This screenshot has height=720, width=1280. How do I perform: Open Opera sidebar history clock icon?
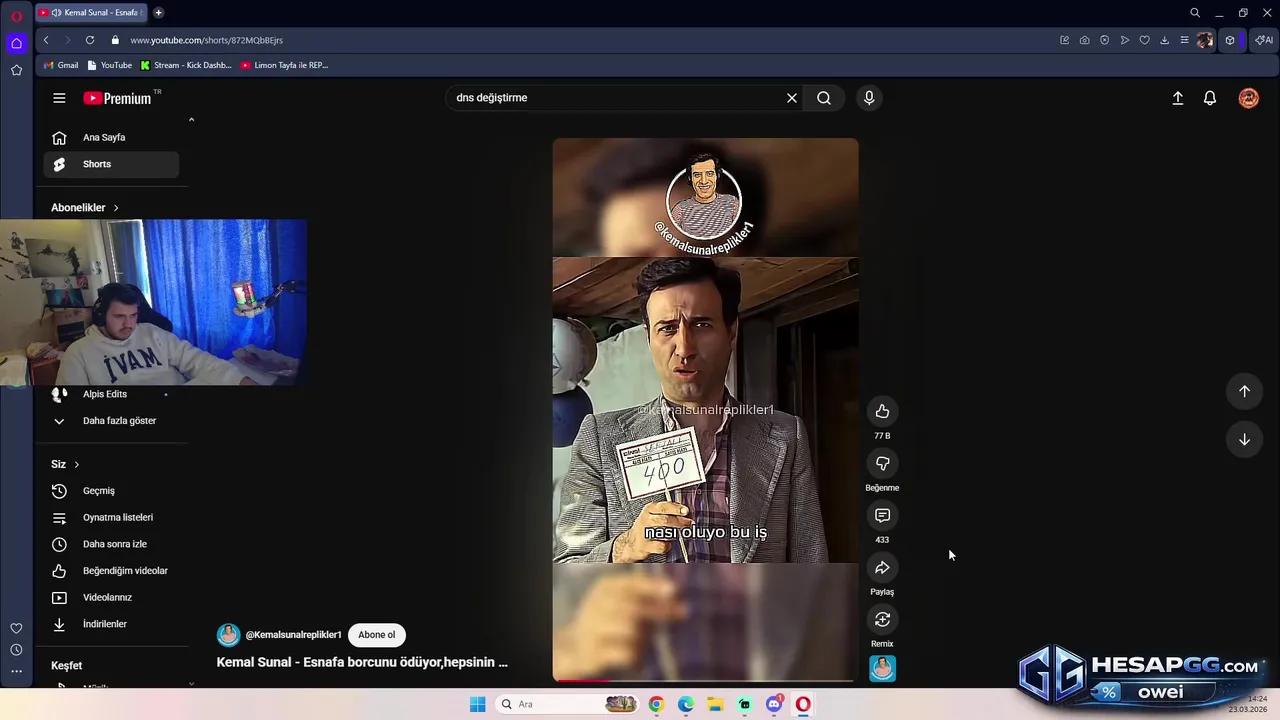[x=16, y=650]
